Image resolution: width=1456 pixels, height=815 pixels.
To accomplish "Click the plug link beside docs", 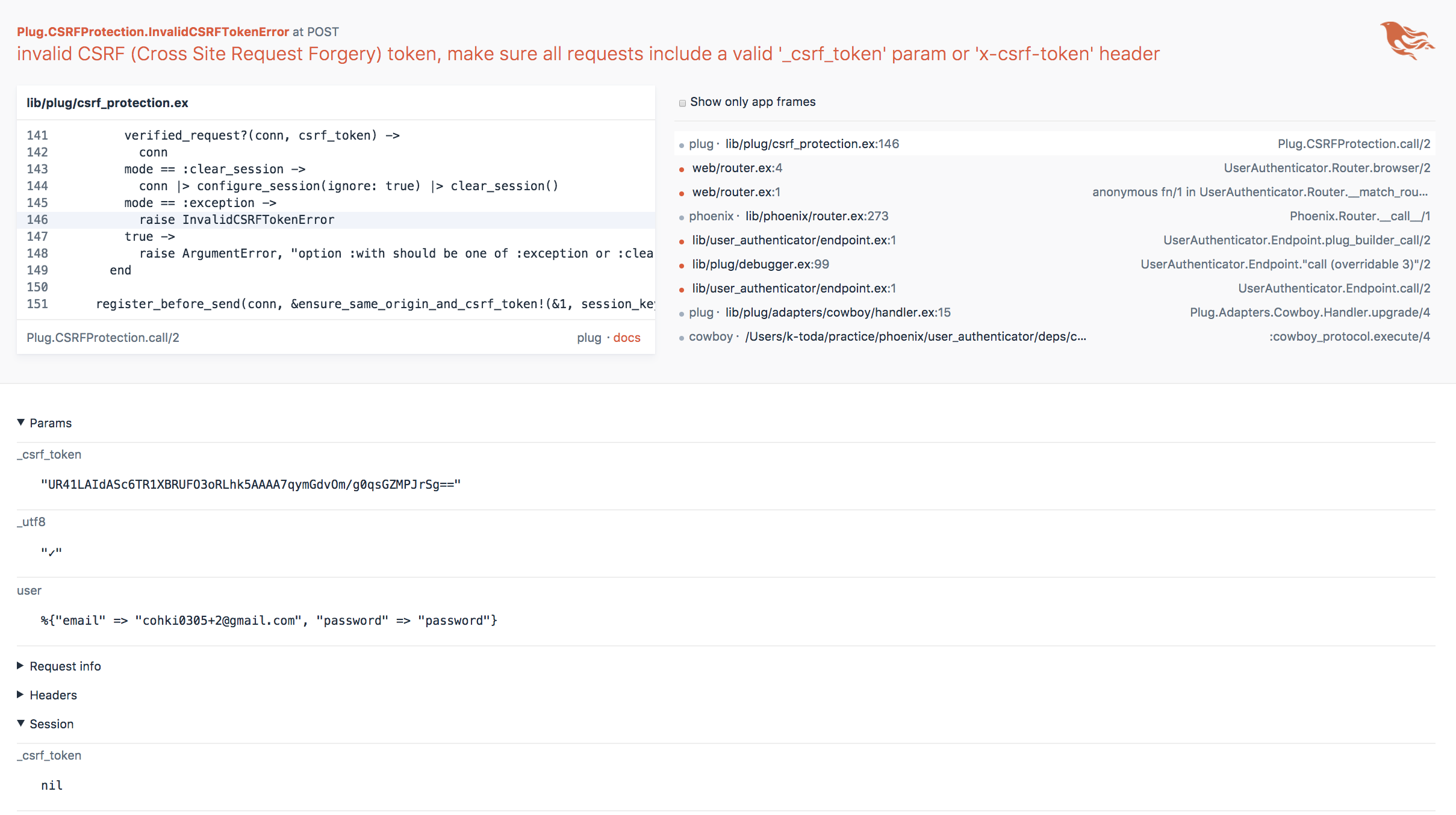I will point(588,338).
